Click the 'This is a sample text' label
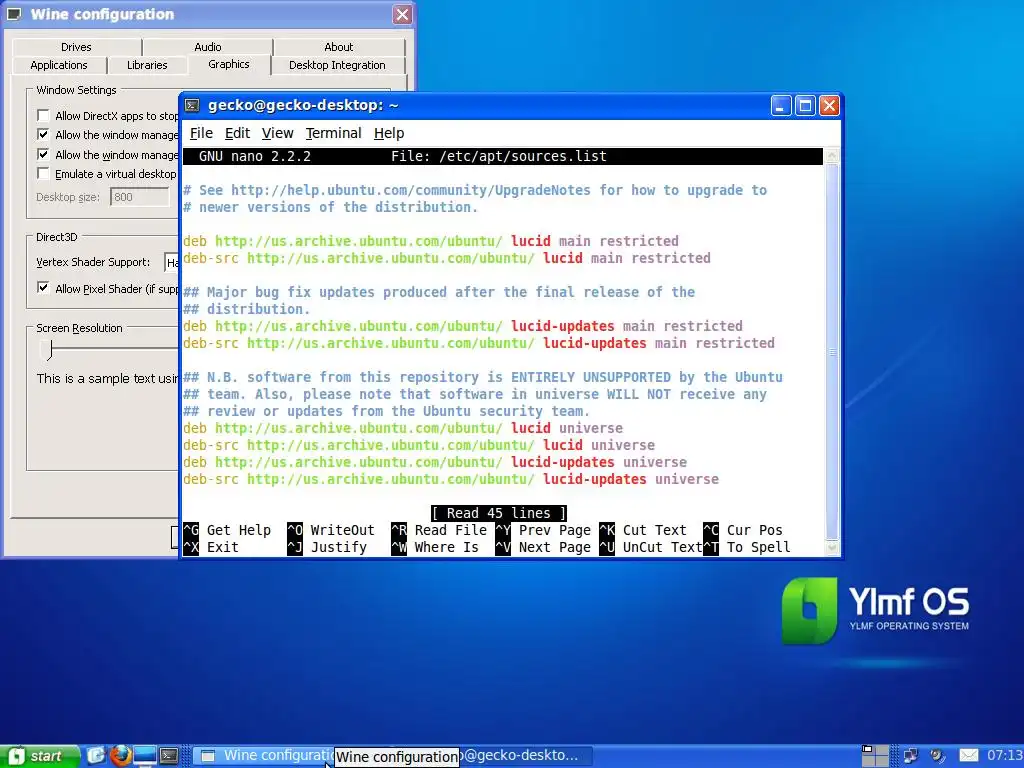The height and width of the screenshot is (768, 1024). click(108, 378)
